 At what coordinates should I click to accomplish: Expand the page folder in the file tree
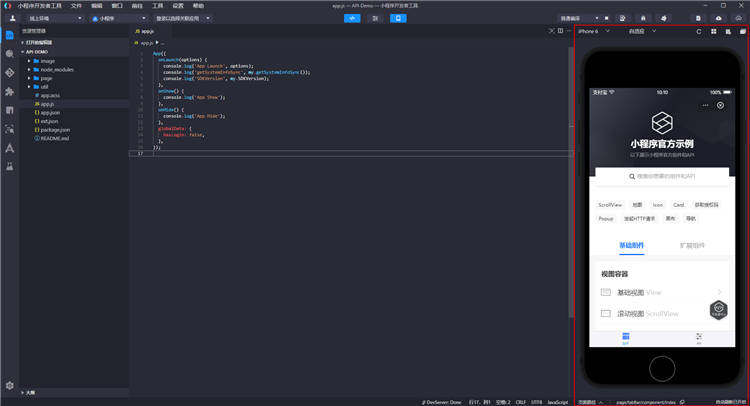(x=46, y=78)
